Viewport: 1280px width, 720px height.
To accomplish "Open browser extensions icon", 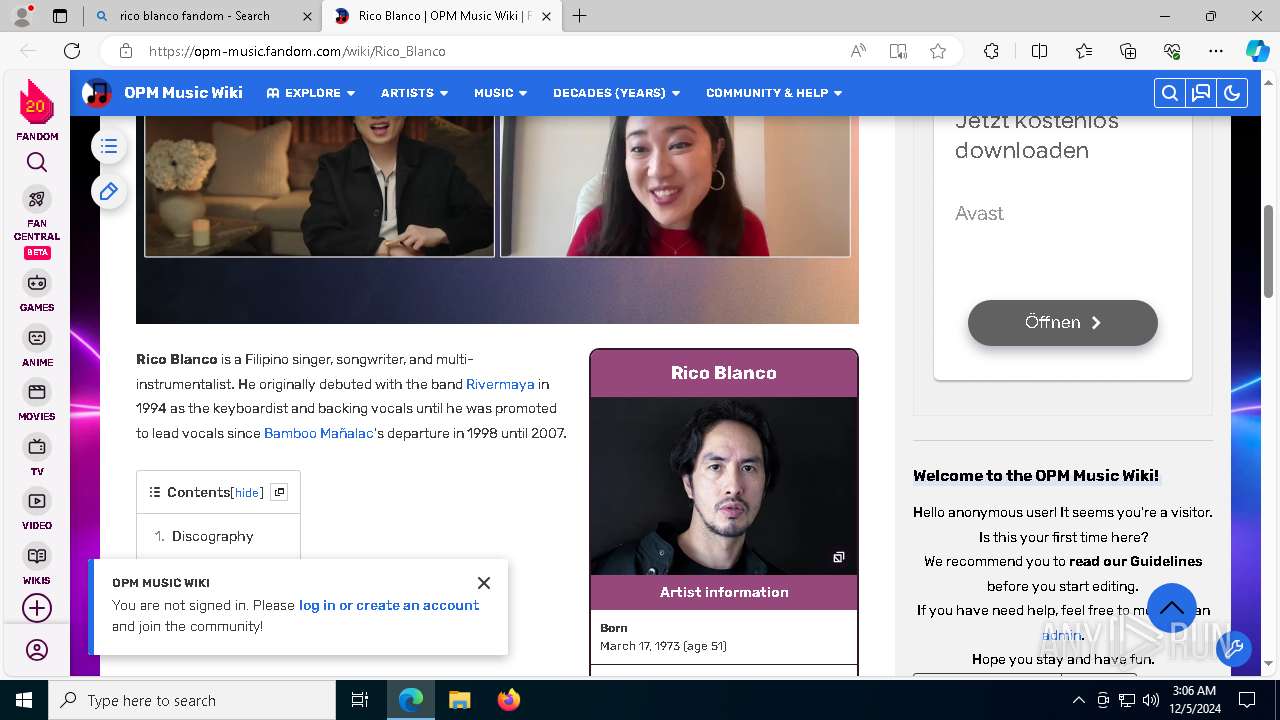I will click(x=991, y=51).
